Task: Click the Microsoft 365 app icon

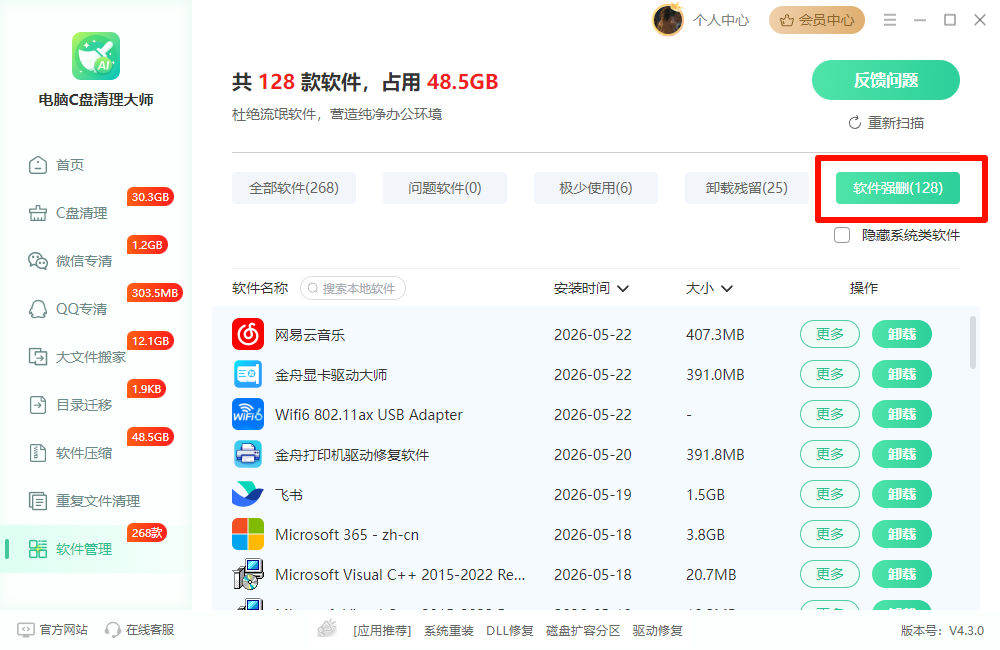Action: click(x=247, y=535)
